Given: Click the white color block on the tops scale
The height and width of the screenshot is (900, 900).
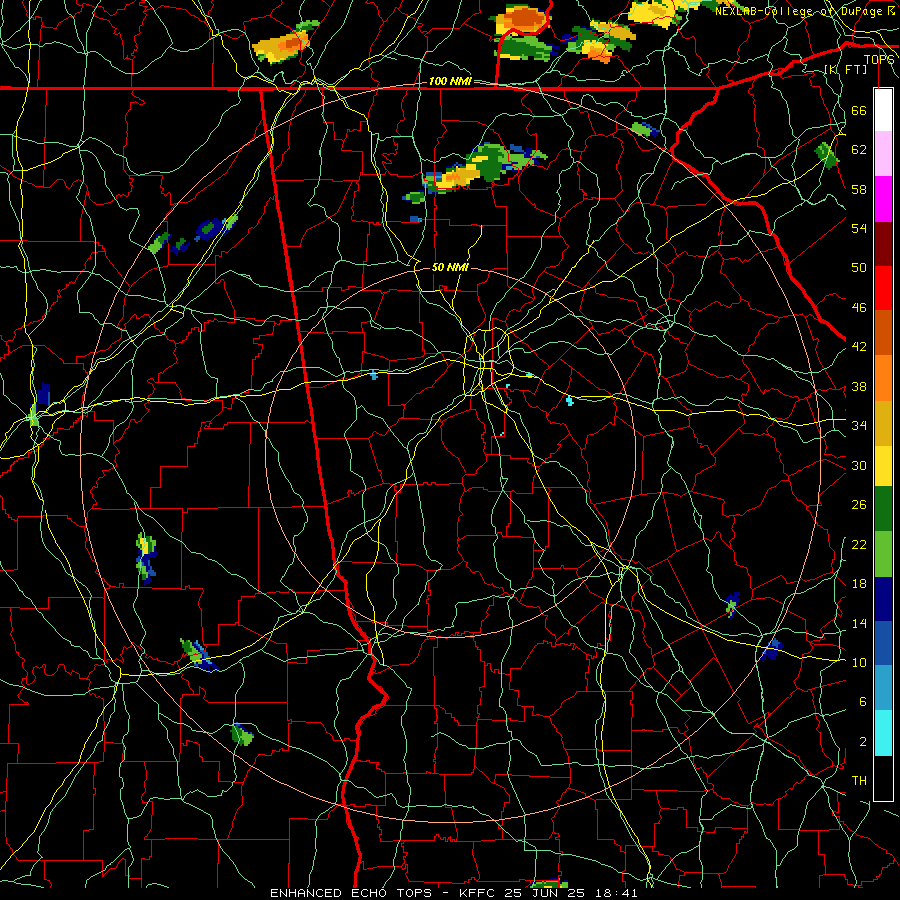Looking at the screenshot, I should (x=883, y=110).
